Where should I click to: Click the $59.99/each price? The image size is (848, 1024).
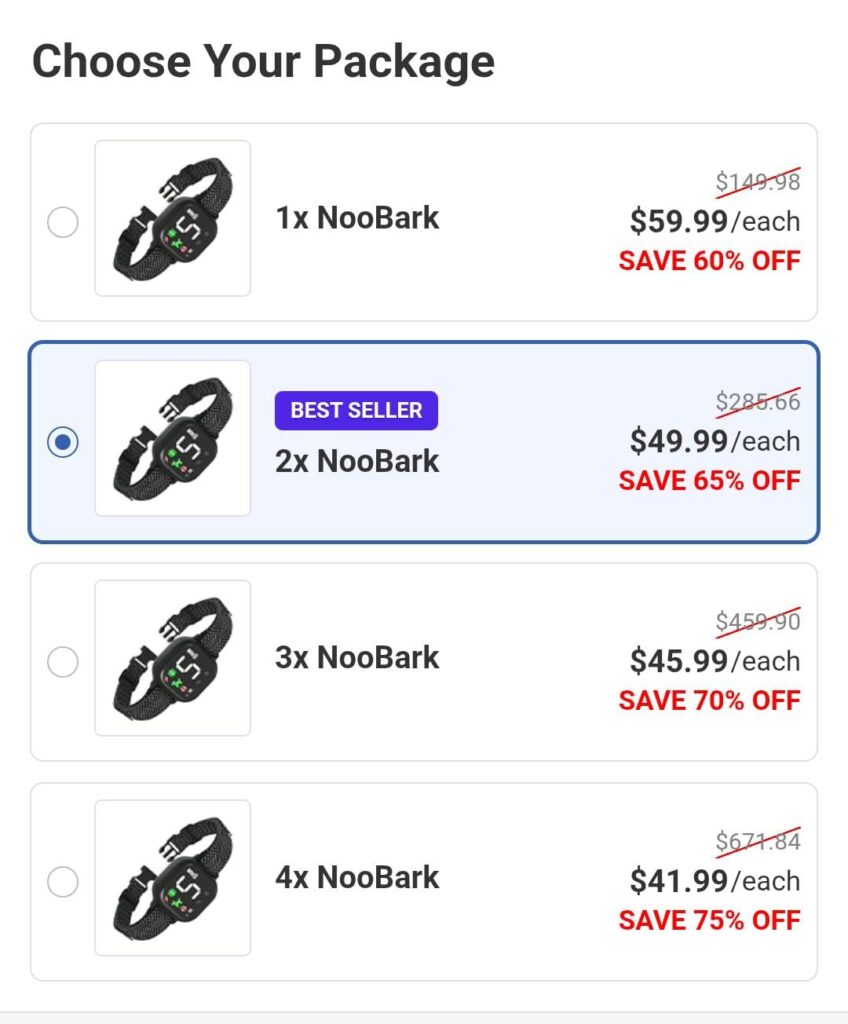[x=714, y=220]
